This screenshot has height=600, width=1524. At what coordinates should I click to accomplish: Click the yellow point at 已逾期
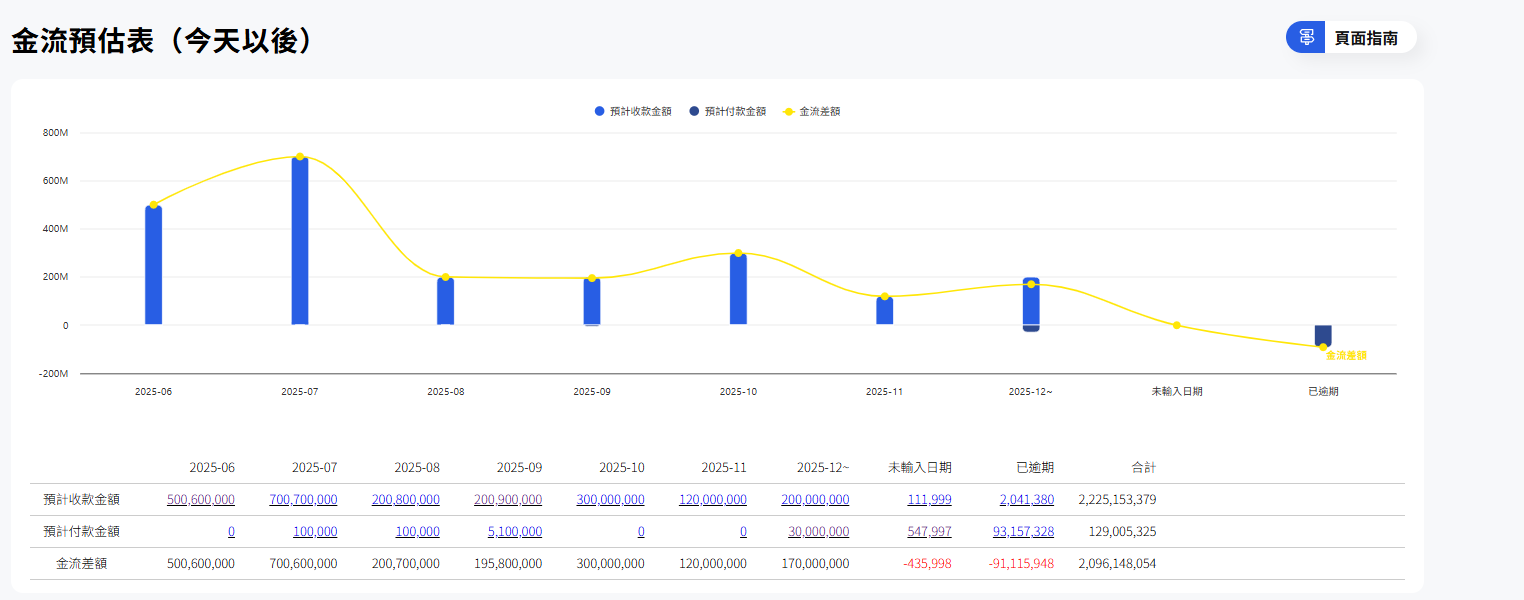click(1323, 347)
